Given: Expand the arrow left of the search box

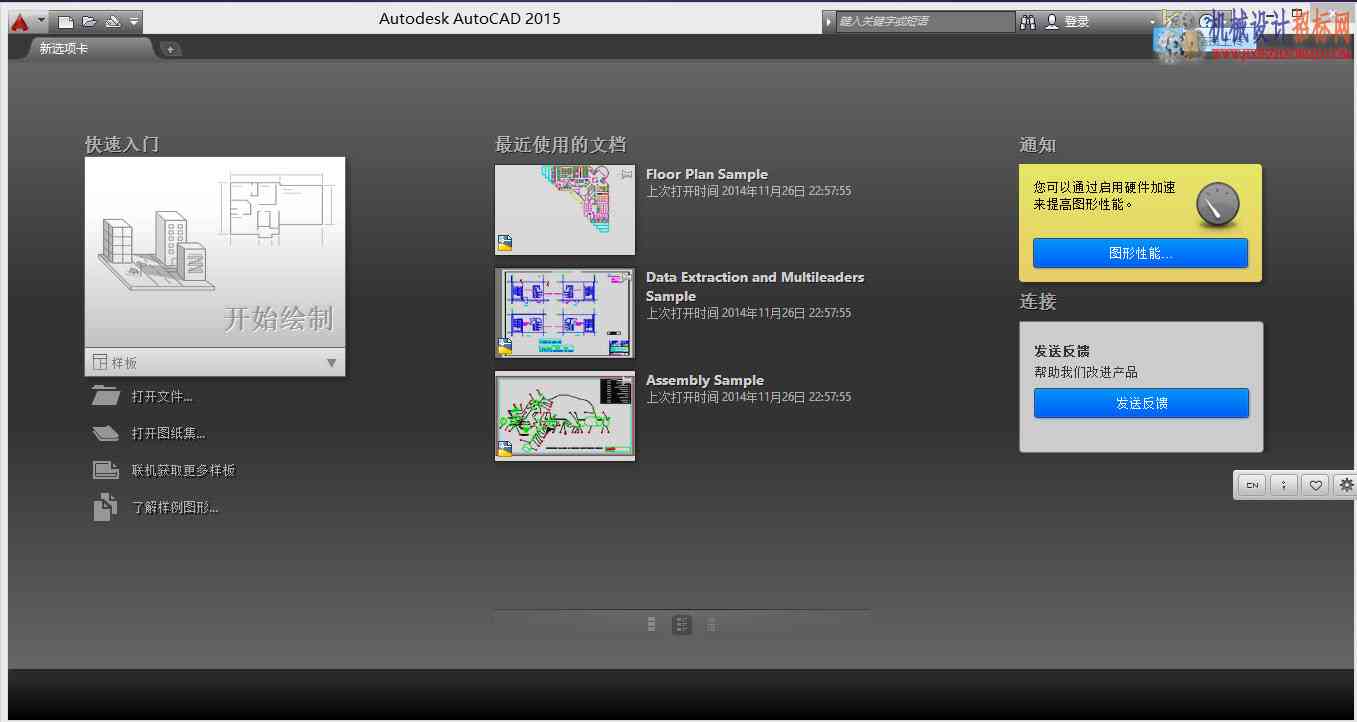Looking at the screenshot, I should (829, 21).
